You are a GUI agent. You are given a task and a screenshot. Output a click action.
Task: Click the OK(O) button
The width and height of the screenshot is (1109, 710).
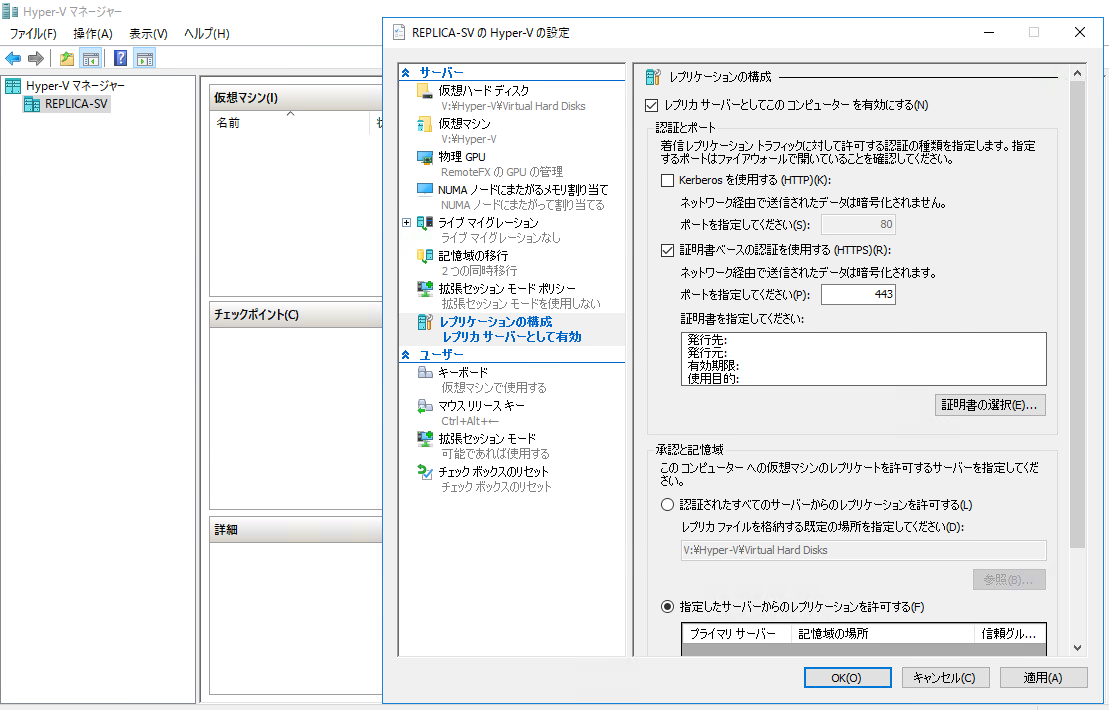pyautogui.click(x=847, y=677)
